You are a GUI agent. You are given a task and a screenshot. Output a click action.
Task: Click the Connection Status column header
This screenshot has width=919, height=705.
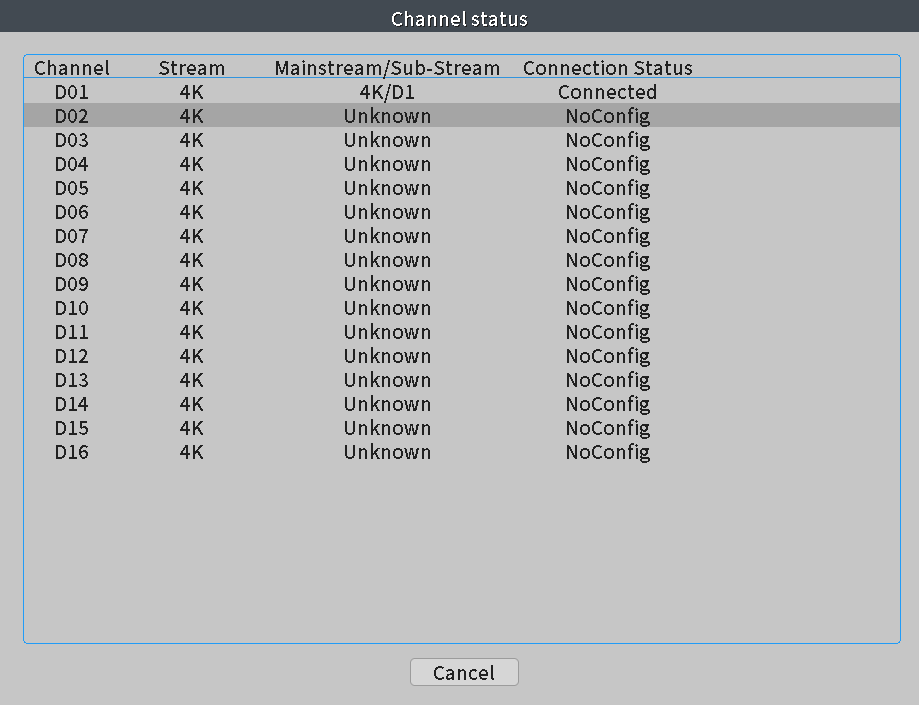[x=608, y=68]
